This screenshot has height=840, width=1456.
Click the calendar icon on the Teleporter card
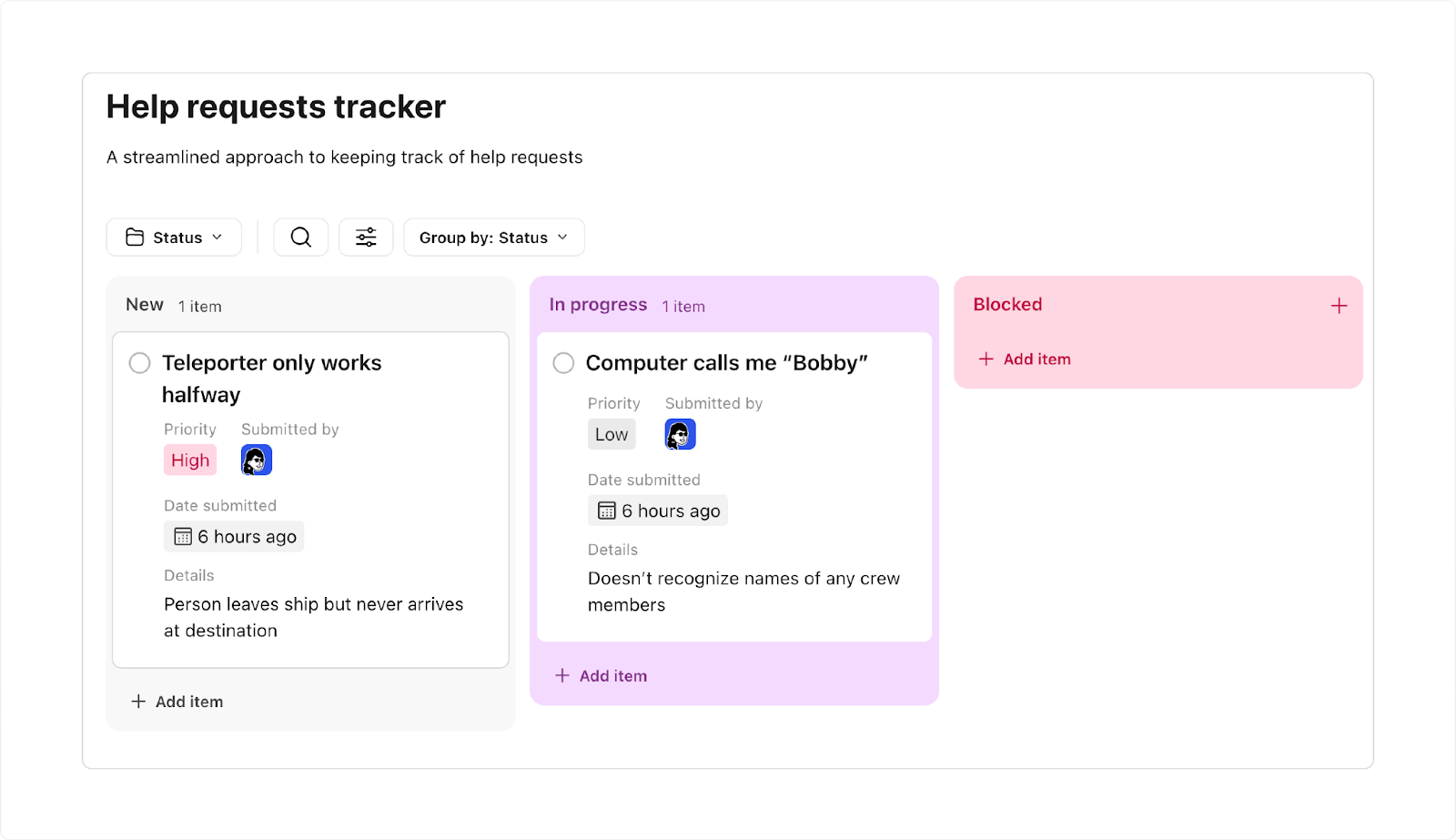[181, 536]
